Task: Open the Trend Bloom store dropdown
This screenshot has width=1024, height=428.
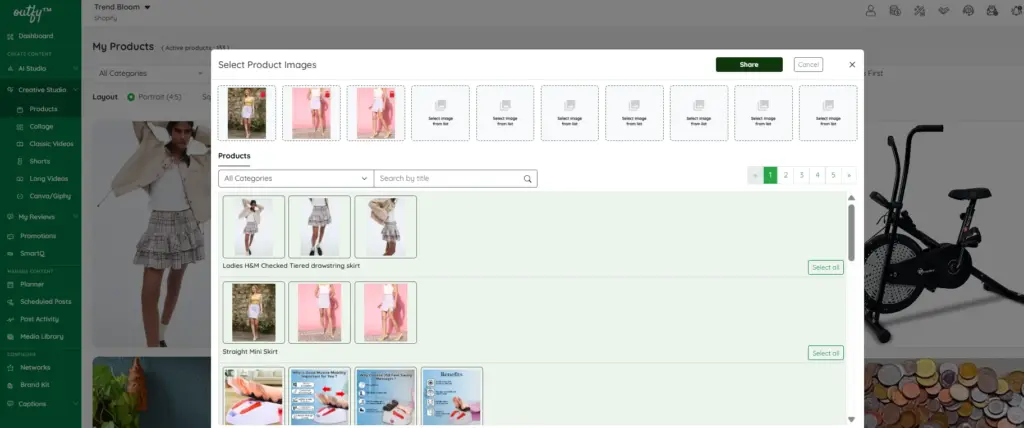Action: (x=122, y=7)
